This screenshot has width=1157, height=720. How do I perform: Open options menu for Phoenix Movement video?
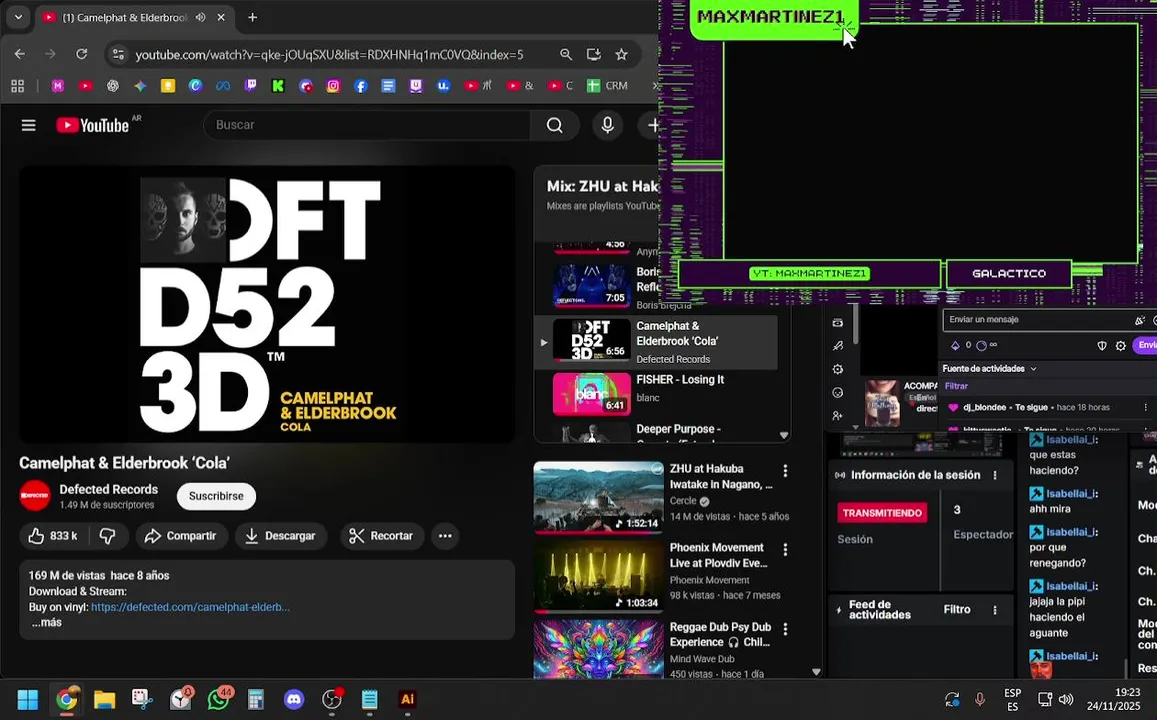785,550
